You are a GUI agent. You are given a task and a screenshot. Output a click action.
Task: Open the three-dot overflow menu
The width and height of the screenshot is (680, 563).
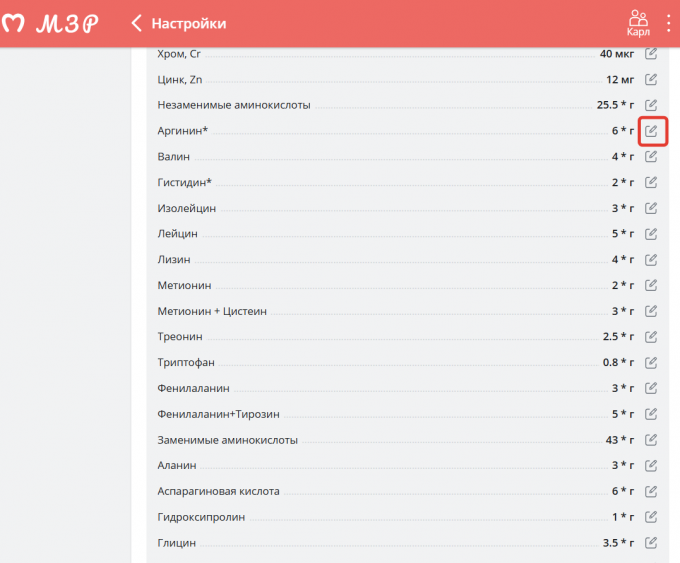[x=669, y=23]
